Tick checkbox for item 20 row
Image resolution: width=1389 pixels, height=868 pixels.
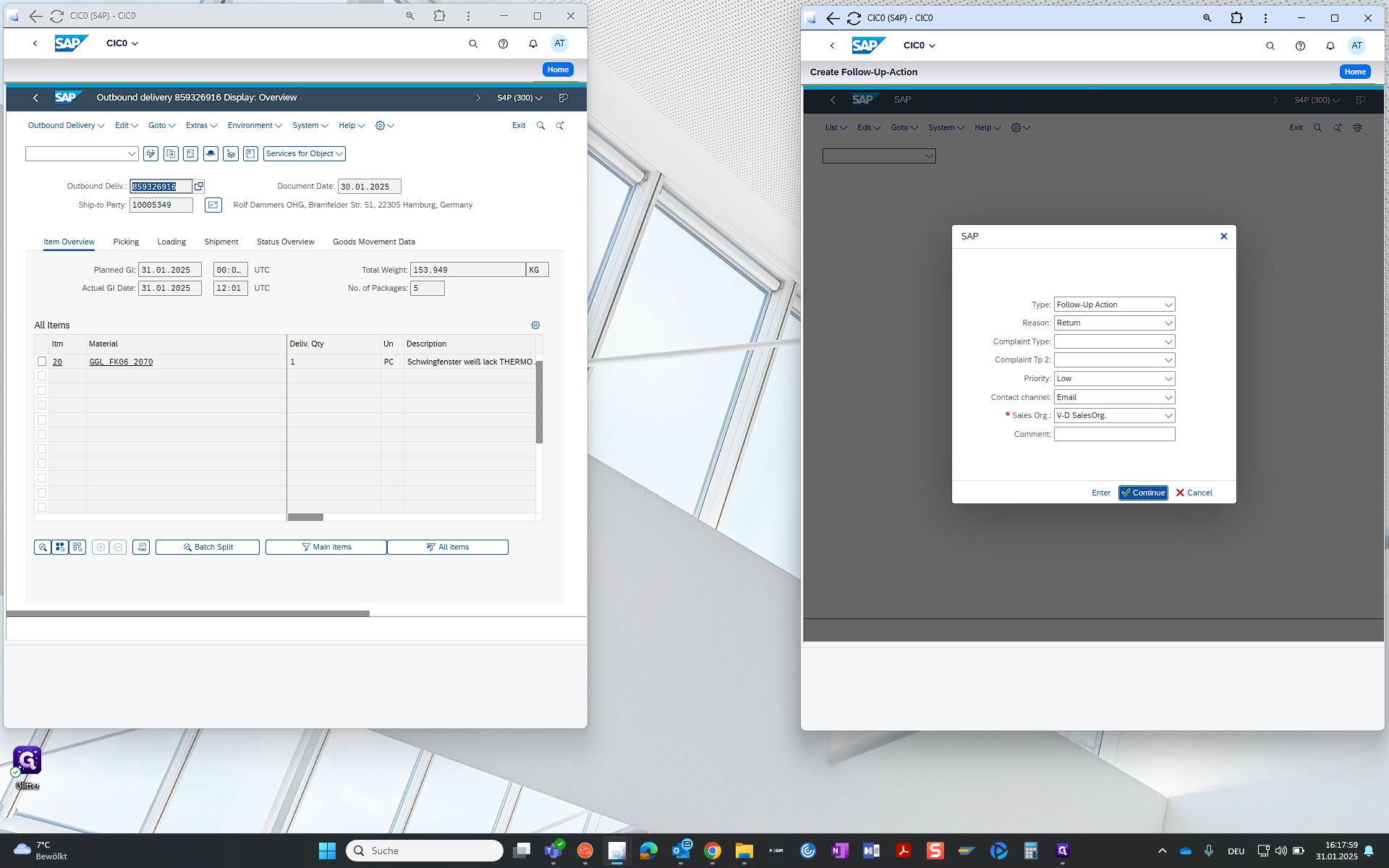click(x=42, y=362)
